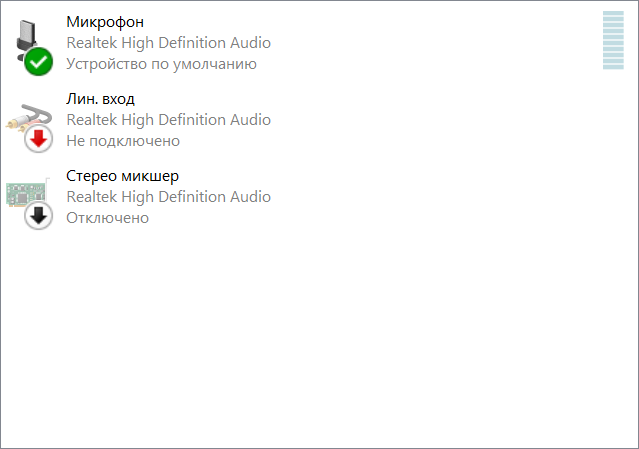Viewport: 639px width, 449px height.
Task: Click Realtek High Definition Audio under Лин. вход
Action: click(x=168, y=119)
